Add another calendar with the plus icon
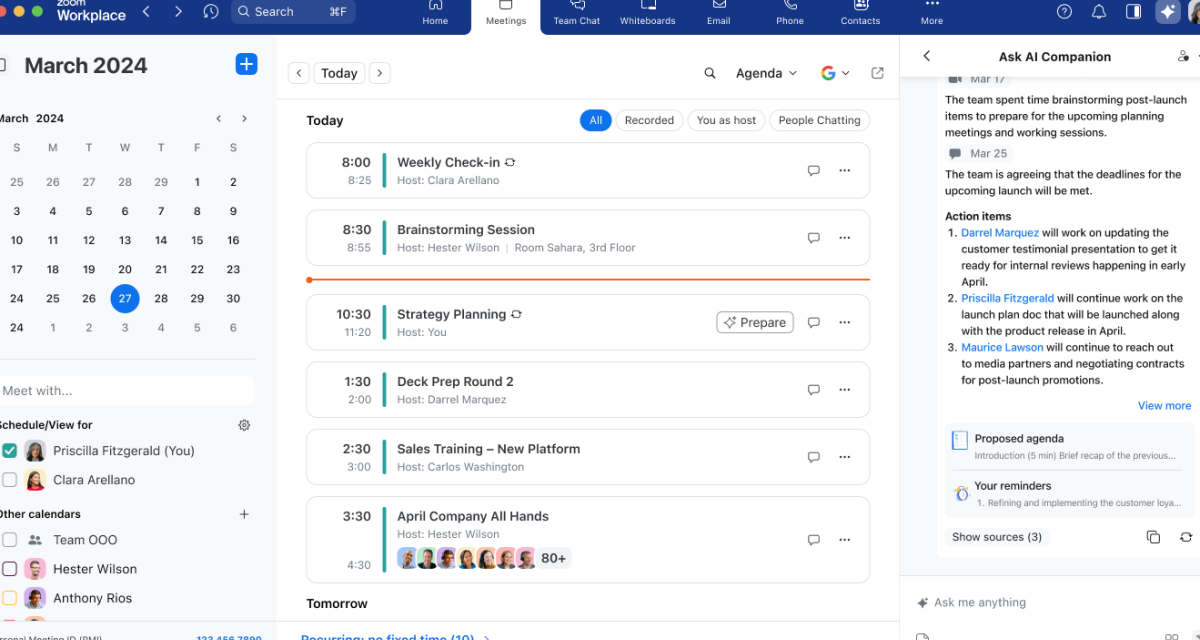 [244, 514]
